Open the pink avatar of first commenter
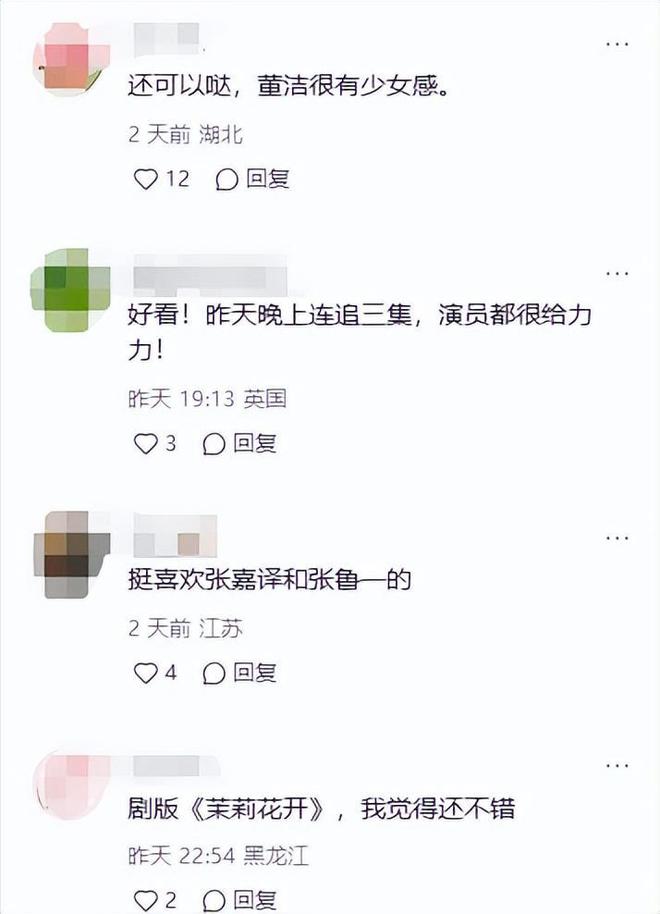This screenshot has width=660, height=914. click(x=71, y=59)
